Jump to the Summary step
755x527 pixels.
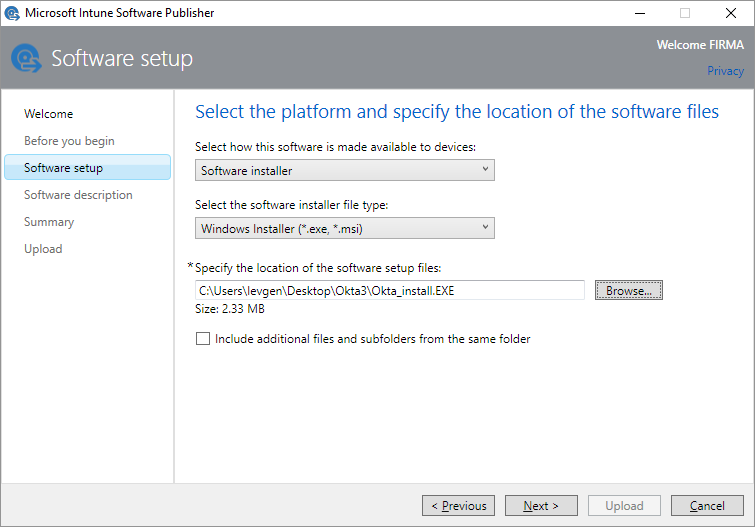(49, 222)
